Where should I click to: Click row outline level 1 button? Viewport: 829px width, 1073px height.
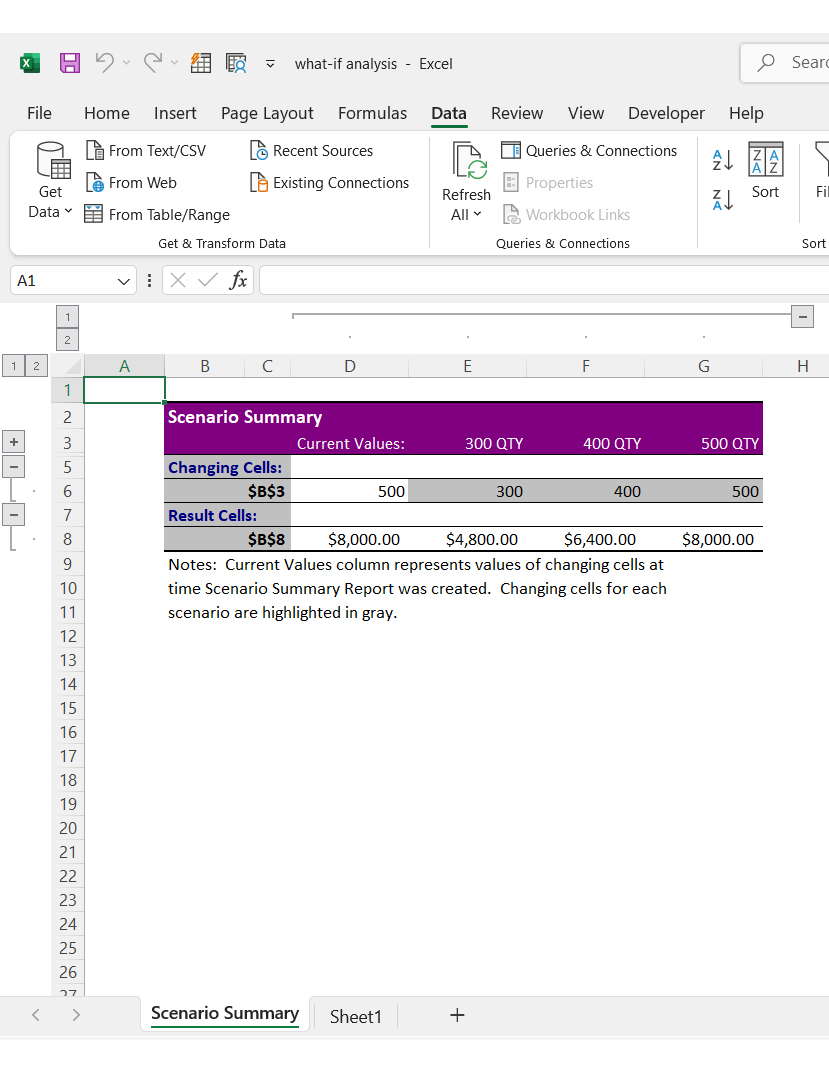click(14, 366)
